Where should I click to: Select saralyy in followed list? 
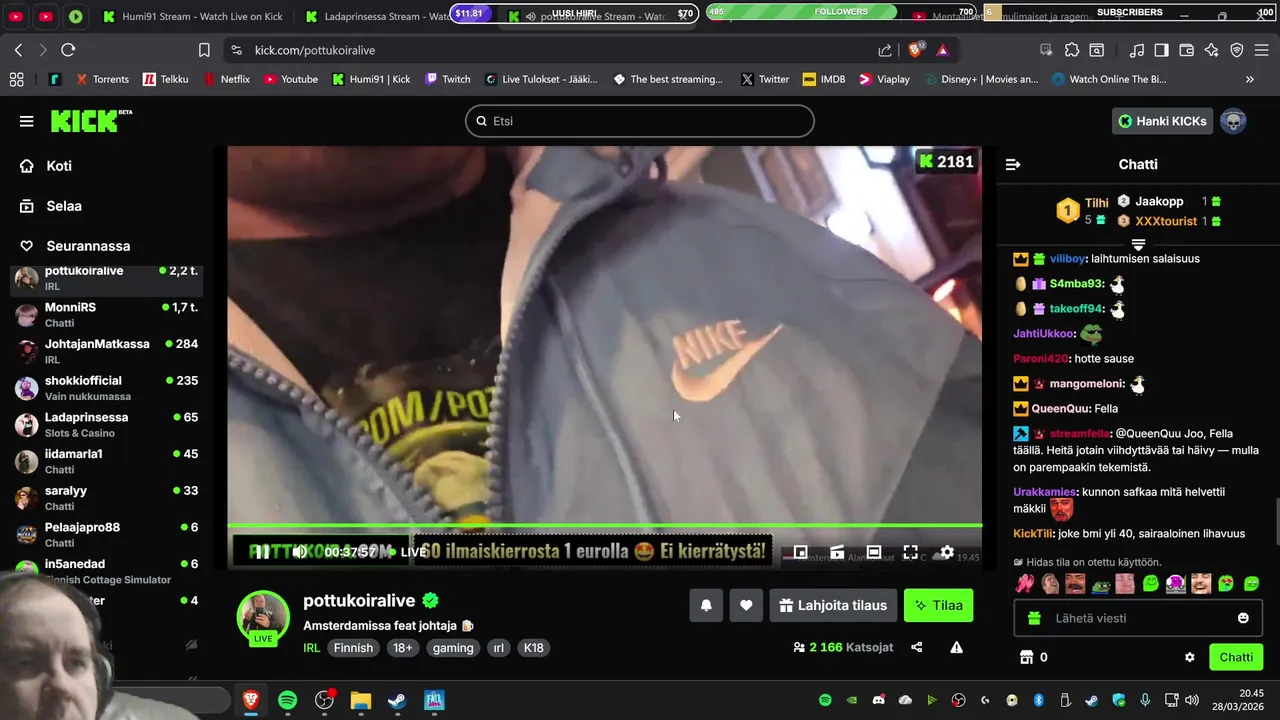[107, 498]
